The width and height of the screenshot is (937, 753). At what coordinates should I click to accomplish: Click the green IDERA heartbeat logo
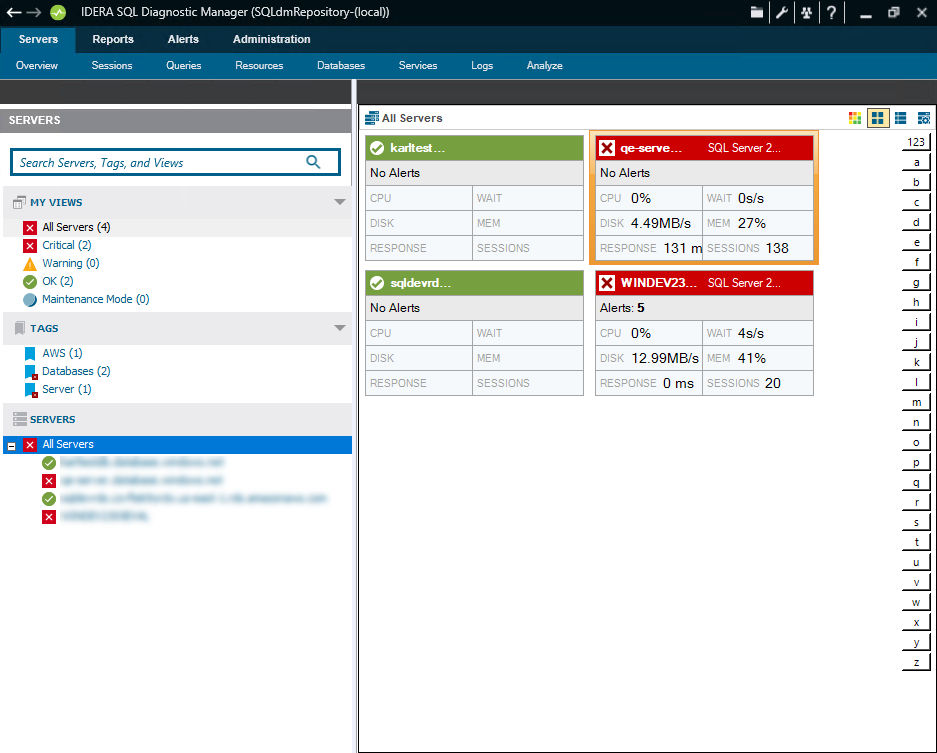click(x=58, y=13)
